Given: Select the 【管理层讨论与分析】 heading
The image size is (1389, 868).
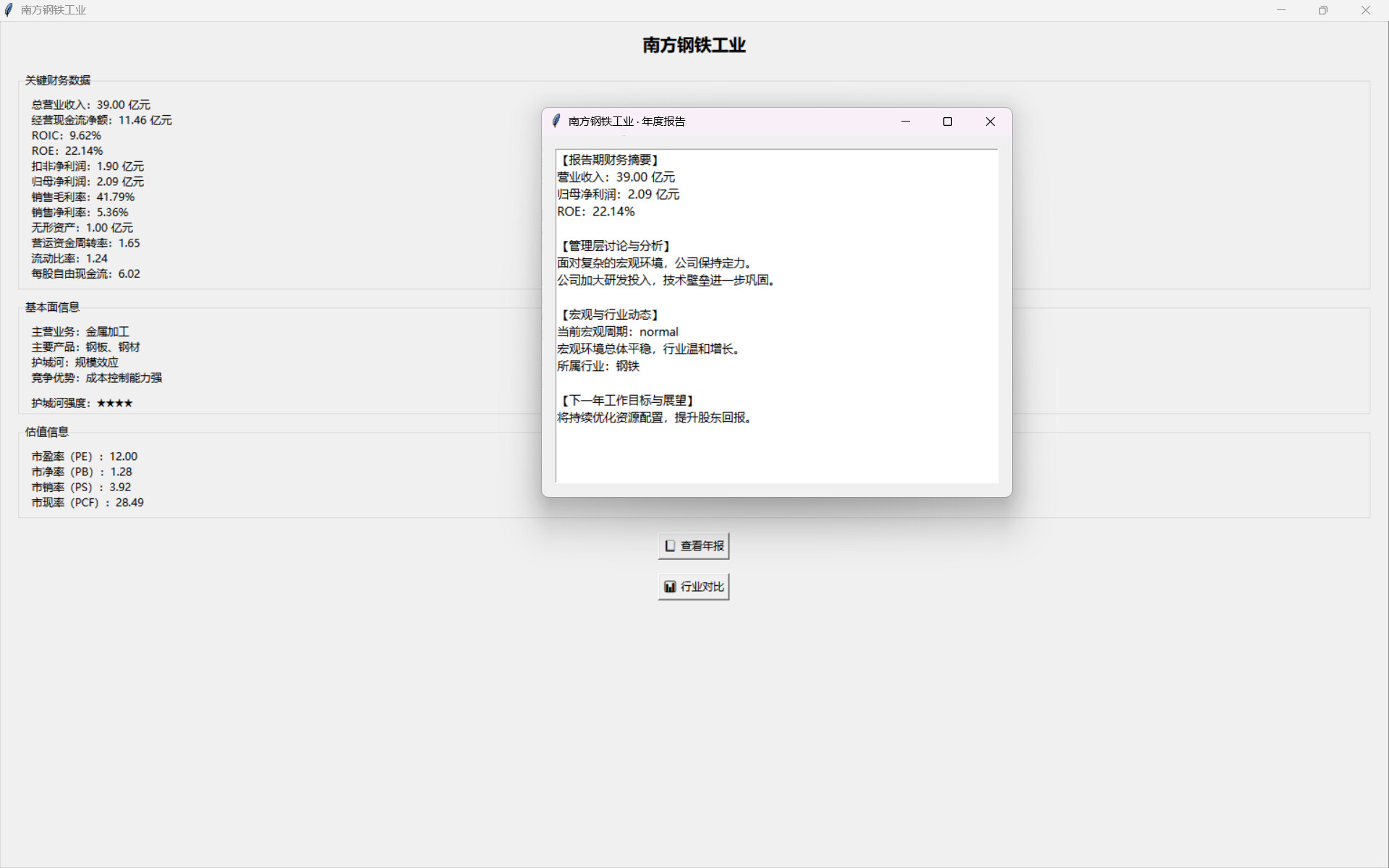Looking at the screenshot, I should click(616, 246).
